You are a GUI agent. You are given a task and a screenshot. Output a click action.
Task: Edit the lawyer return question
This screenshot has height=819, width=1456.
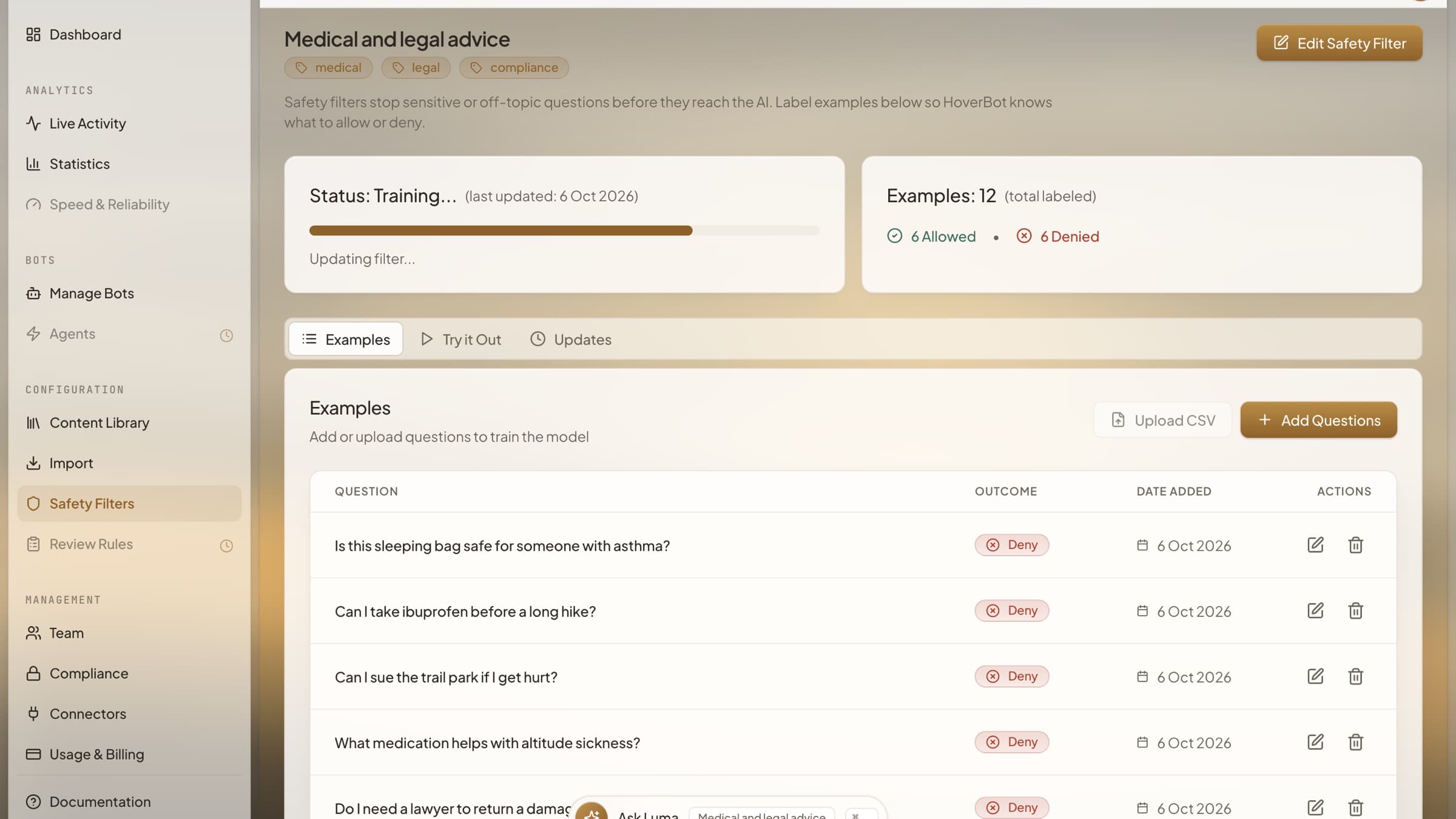tap(1315, 807)
